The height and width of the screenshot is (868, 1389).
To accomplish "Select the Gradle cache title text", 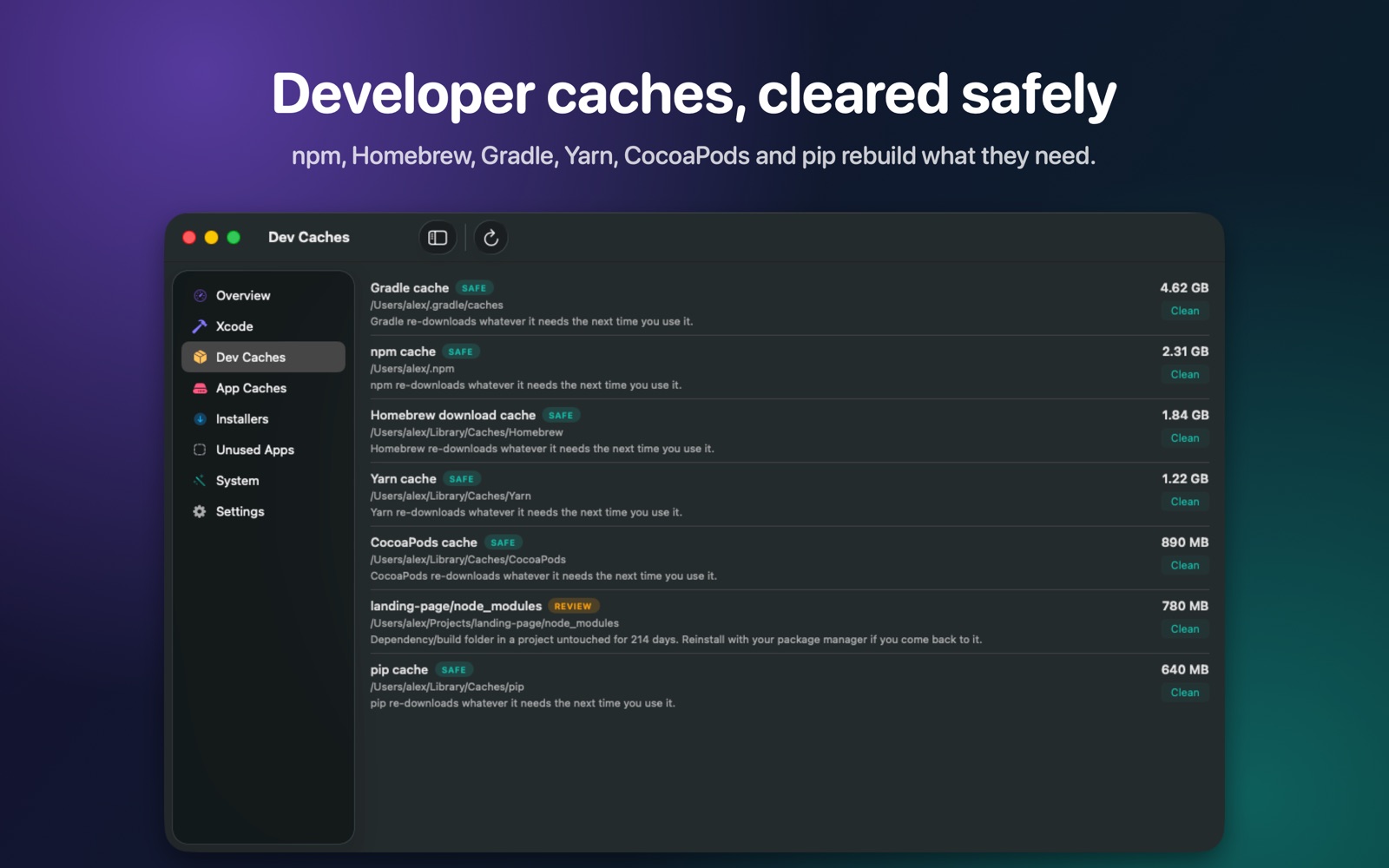I will pyautogui.click(x=410, y=288).
